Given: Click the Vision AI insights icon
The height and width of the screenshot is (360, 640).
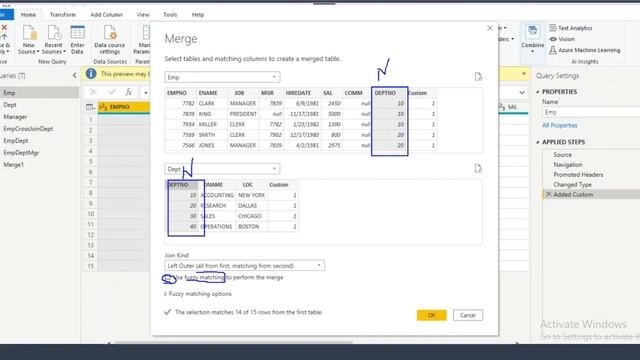Looking at the screenshot, I should tap(553, 39).
